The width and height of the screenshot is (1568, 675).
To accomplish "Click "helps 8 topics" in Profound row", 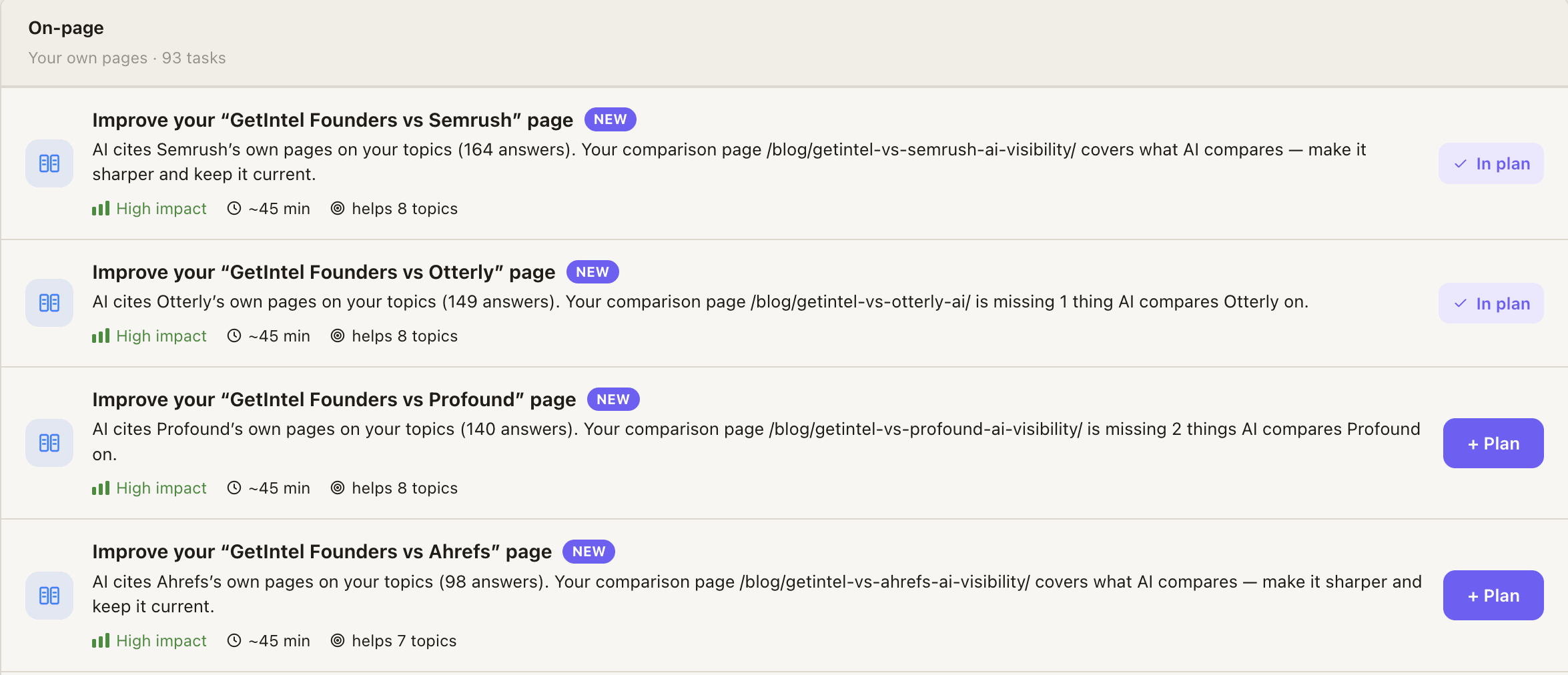I will [405, 488].
